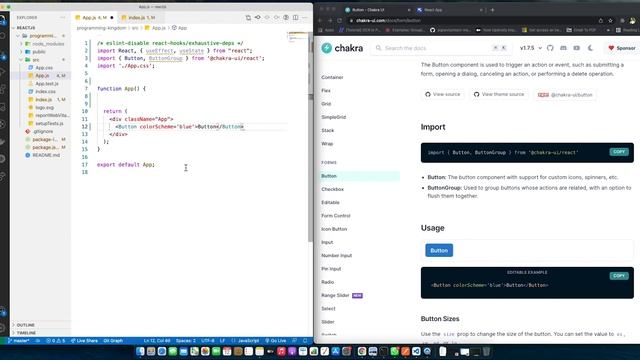The image size is (640, 360).
Task: Start Live Share from status bar
Action: click(x=84, y=341)
